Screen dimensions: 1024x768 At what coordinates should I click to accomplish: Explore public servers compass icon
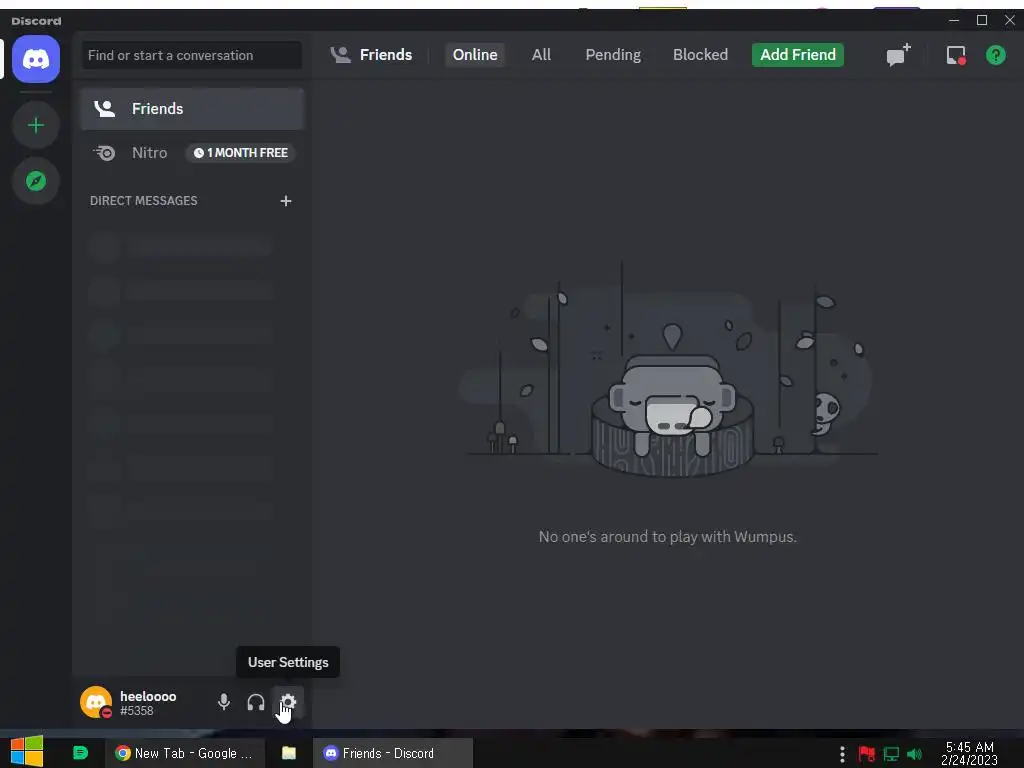pyautogui.click(x=36, y=181)
